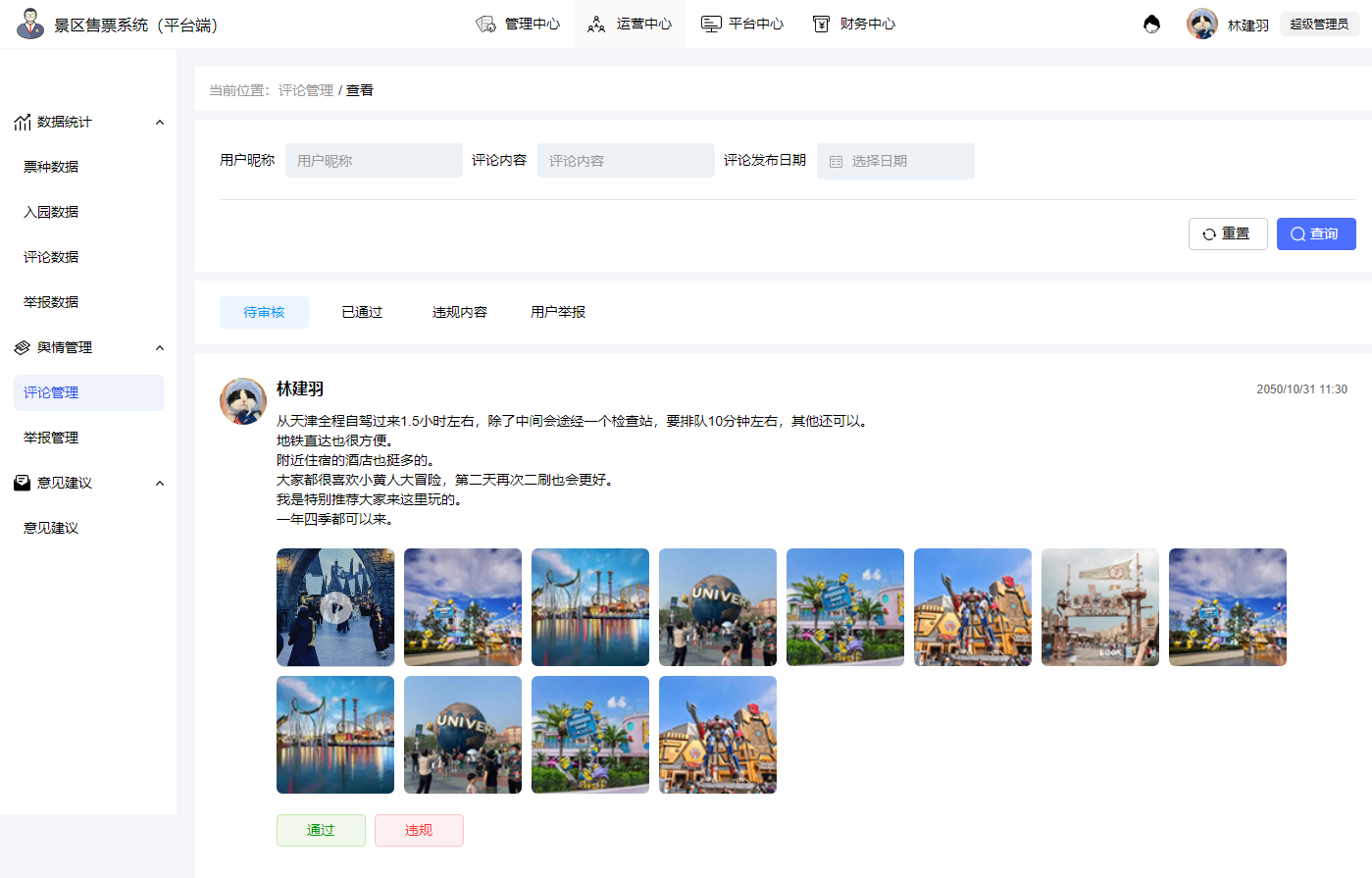Click the commenter name 林建羽
1372x878 pixels.
coord(300,388)
